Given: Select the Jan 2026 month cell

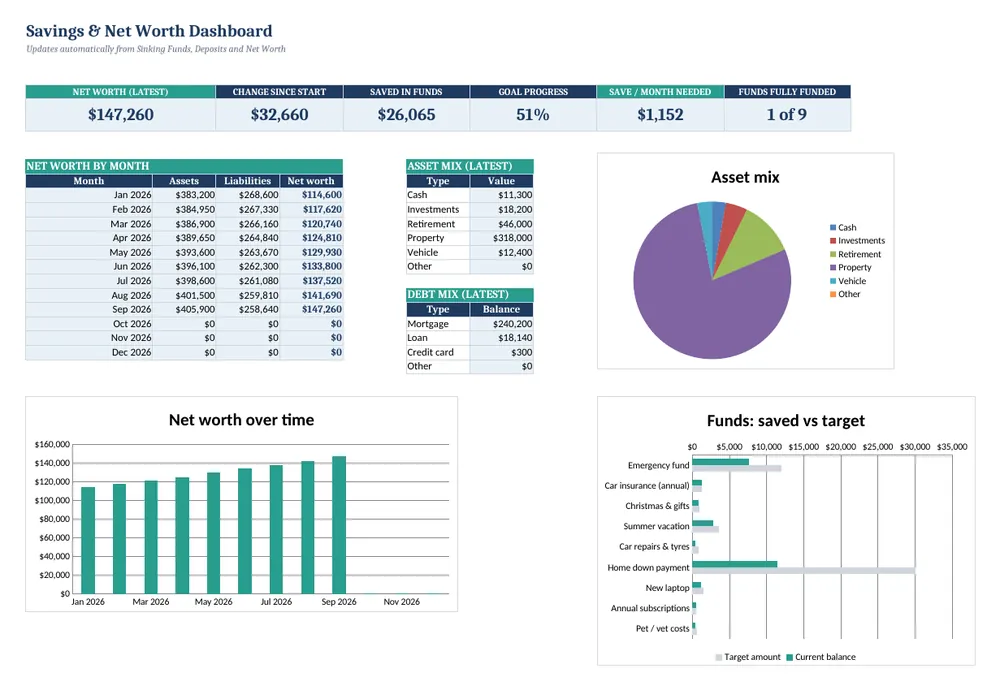Looking at the screenshot, I should click(89, 195).
